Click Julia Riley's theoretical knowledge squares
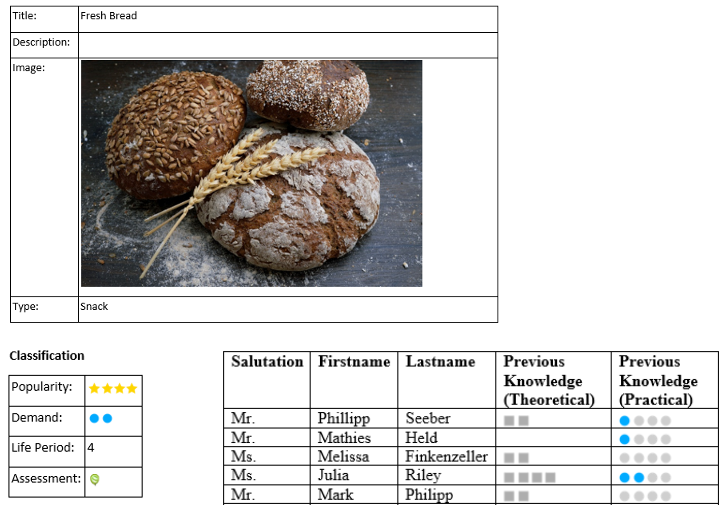The width and height of the screenshot is (720, 505). click(x=529, y=478)
